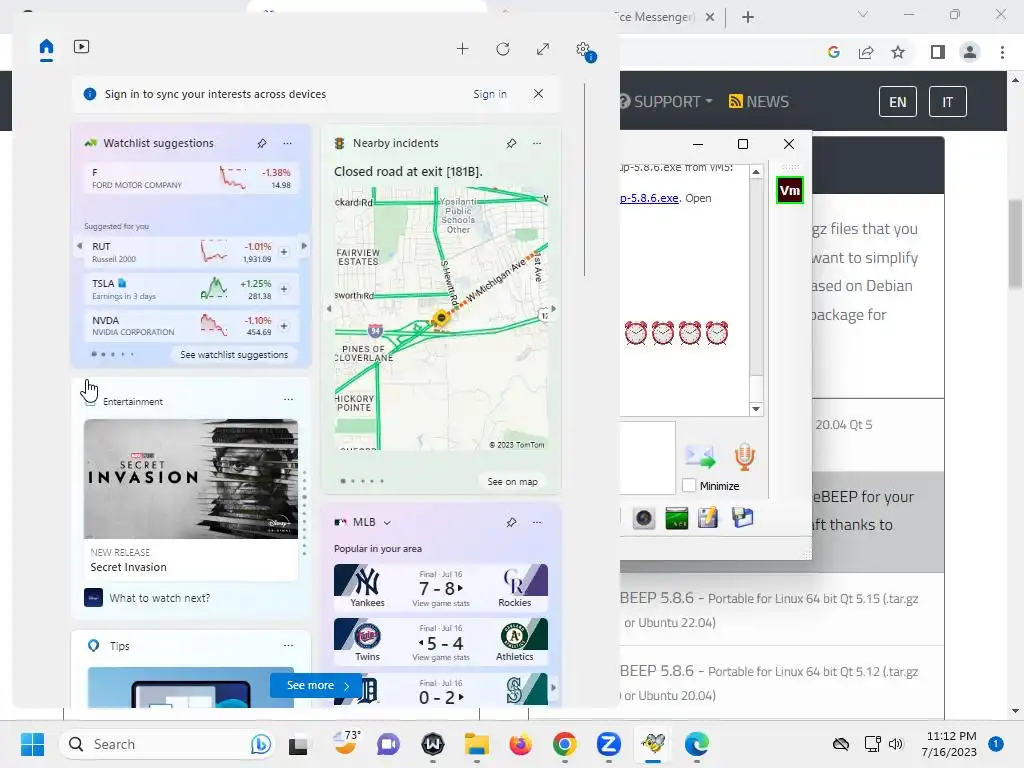Click See on map button
The width and height of the screenshot is (1024, 768).
point(513,481)
